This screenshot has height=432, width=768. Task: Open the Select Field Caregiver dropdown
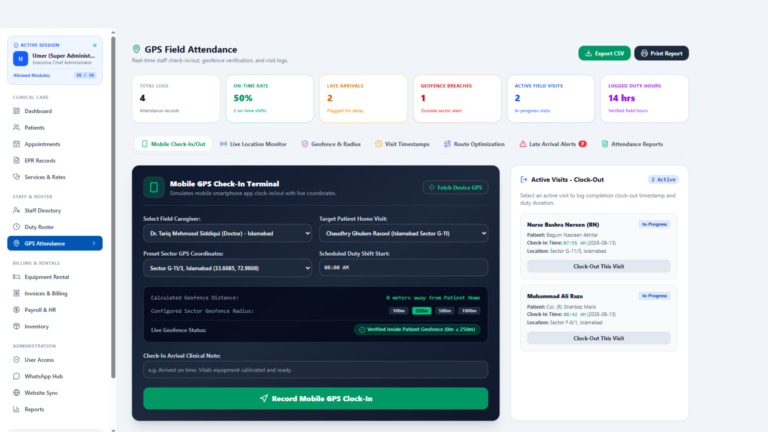point(227,234)
